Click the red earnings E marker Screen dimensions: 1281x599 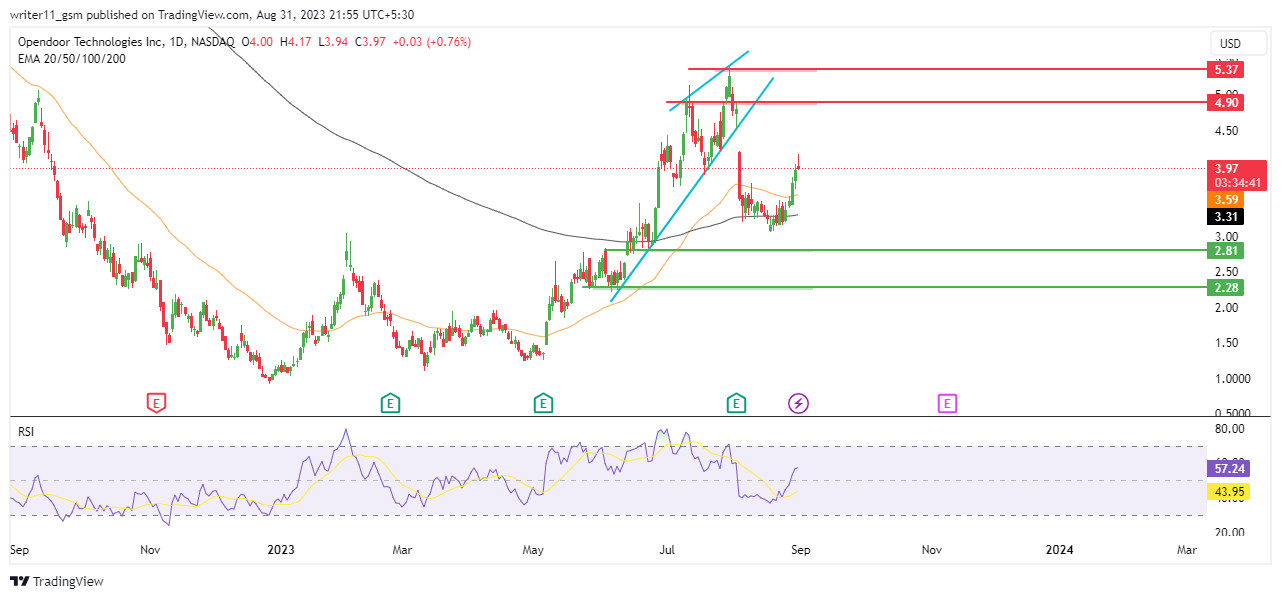(156, 403)
